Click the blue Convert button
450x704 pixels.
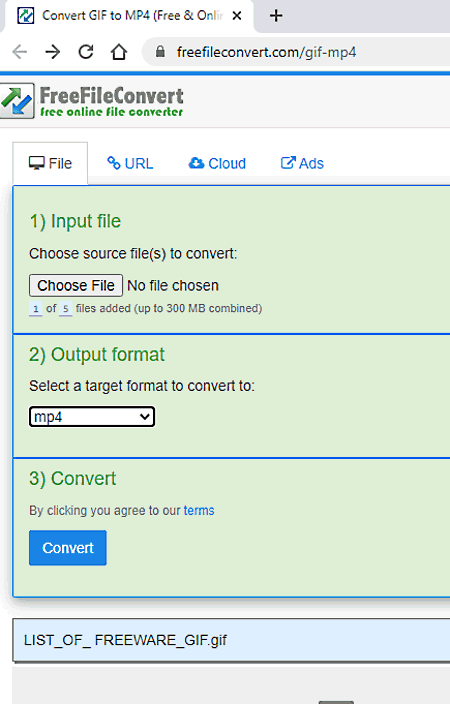[x=68, y=548]
